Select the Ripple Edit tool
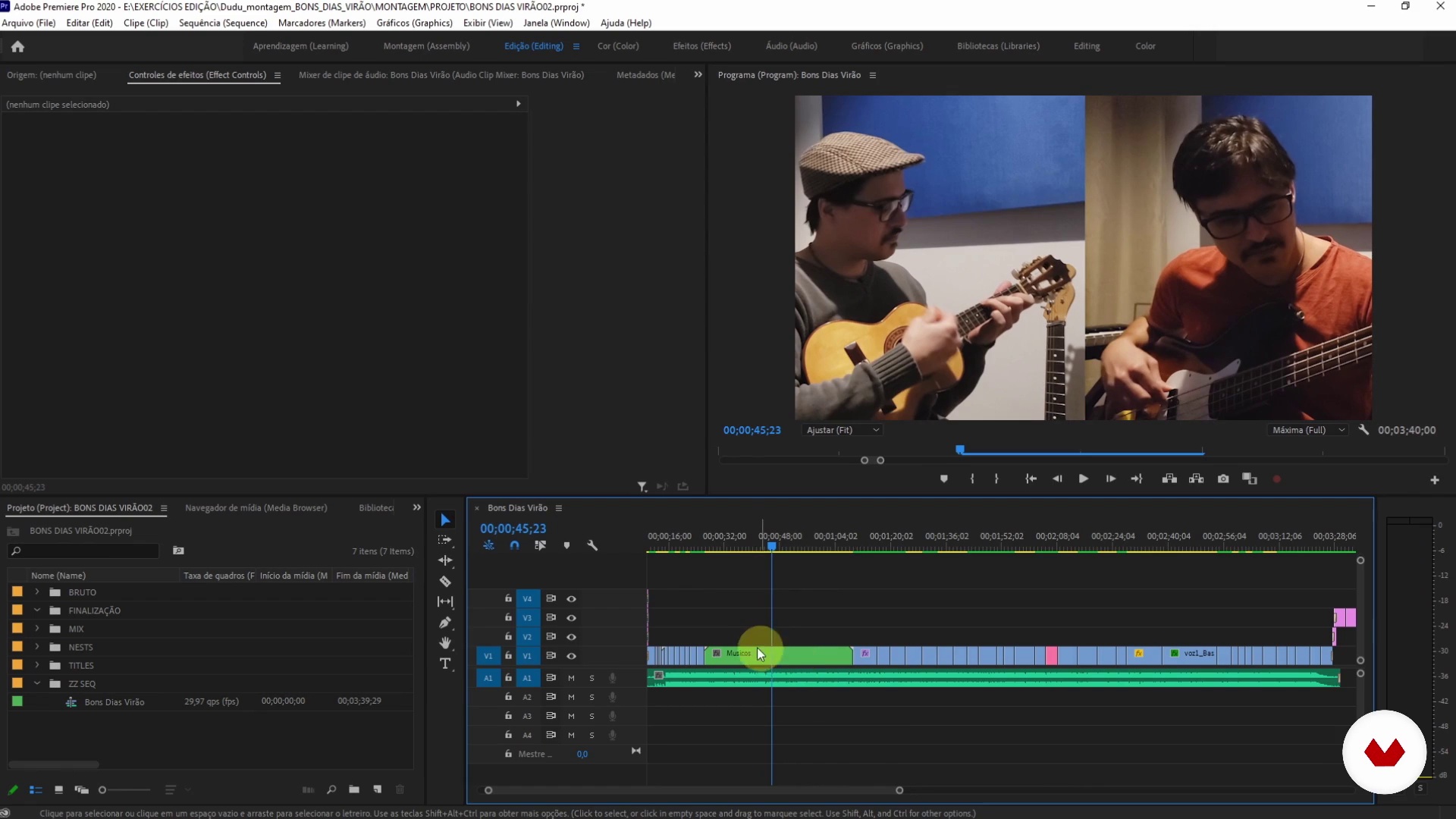1456x819 pixels. coord(445,560)
